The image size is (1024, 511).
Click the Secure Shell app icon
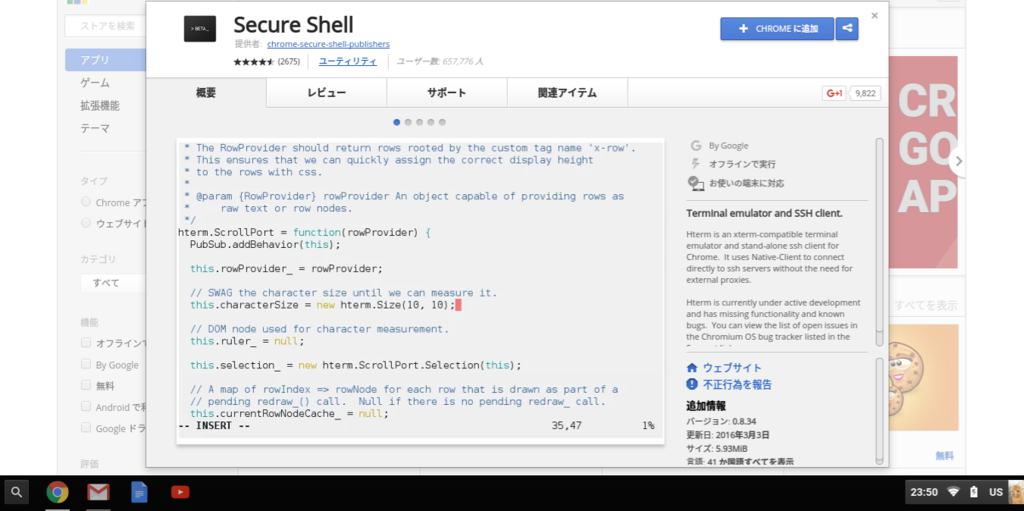click(x=200, y=29)
